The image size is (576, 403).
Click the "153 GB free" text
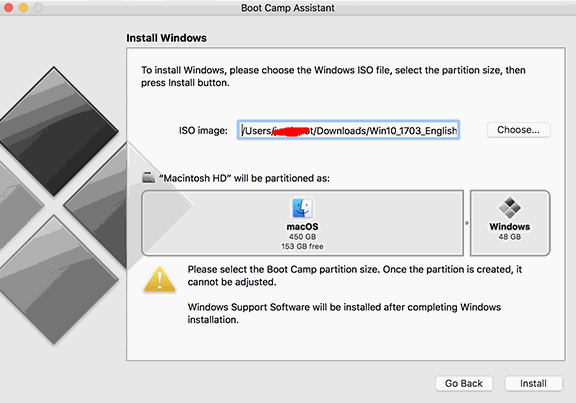(x=302, y=247)
